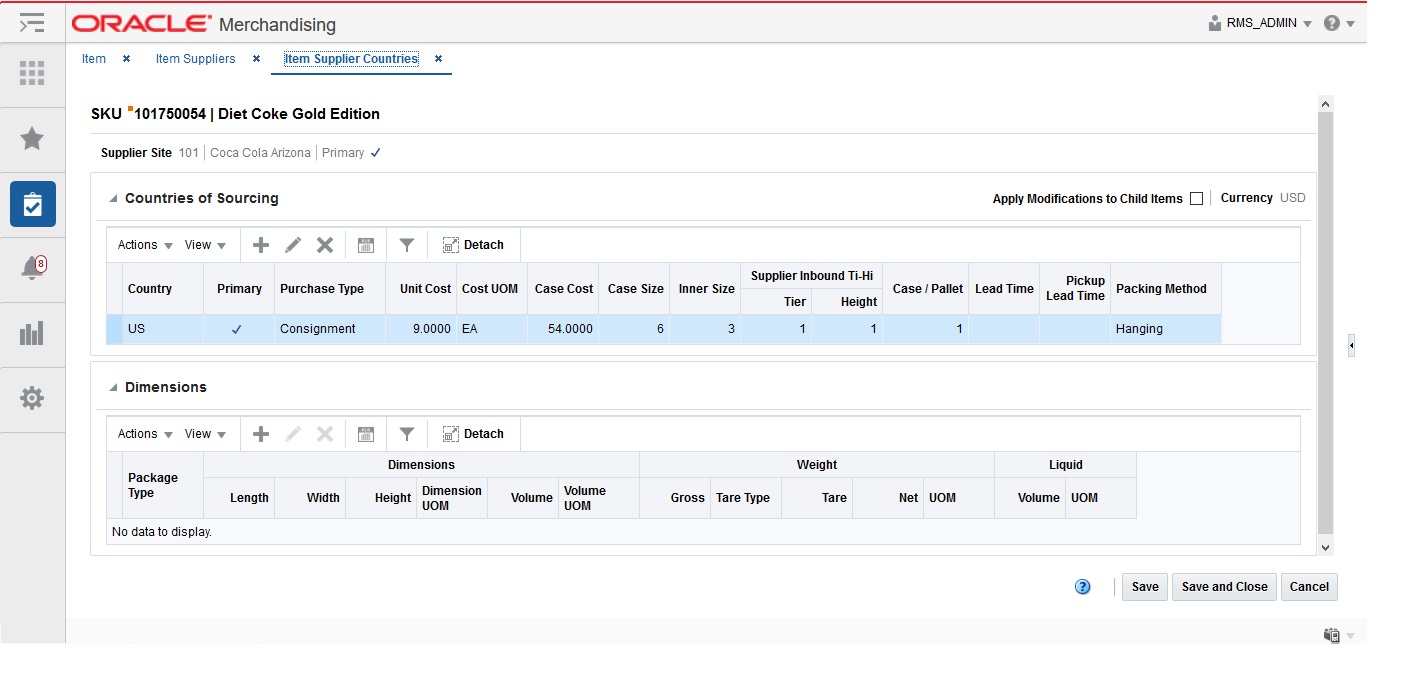Click the help question mark near Save
The height and width of the screenshot is (680, 1404).
[x=1082, y=587]
